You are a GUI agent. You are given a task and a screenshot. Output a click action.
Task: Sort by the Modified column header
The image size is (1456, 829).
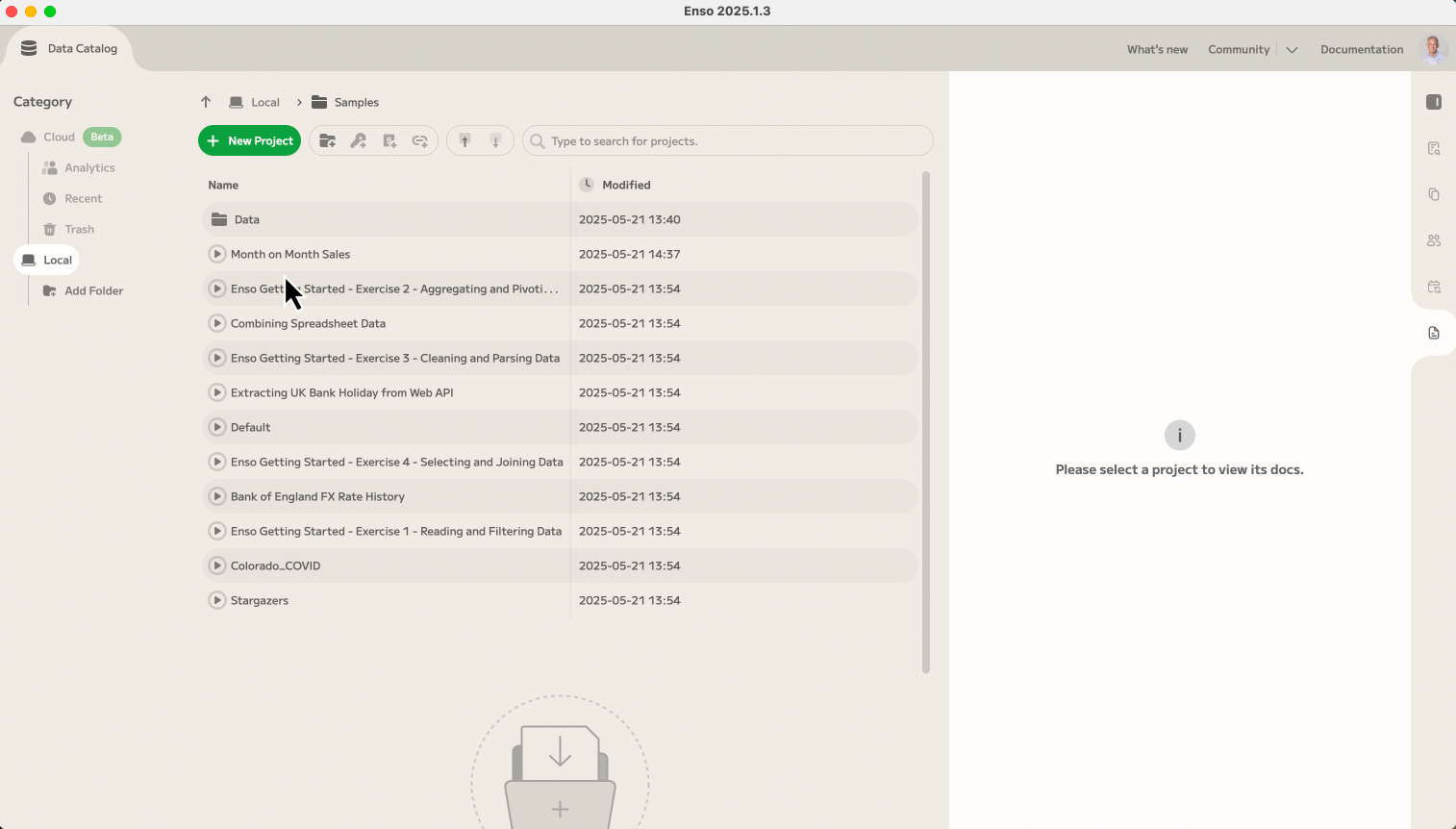click(x=626, y=185)
